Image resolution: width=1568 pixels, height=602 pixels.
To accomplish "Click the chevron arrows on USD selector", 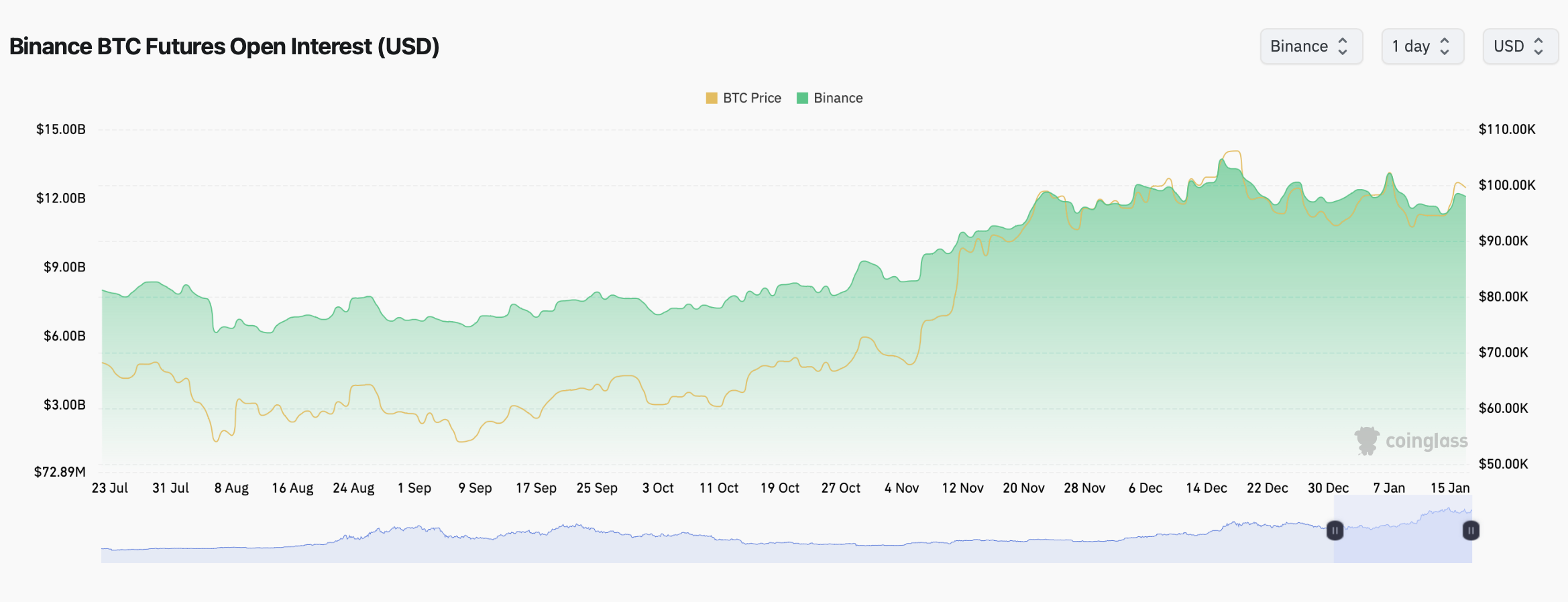I will click(x=1538, y=46).
